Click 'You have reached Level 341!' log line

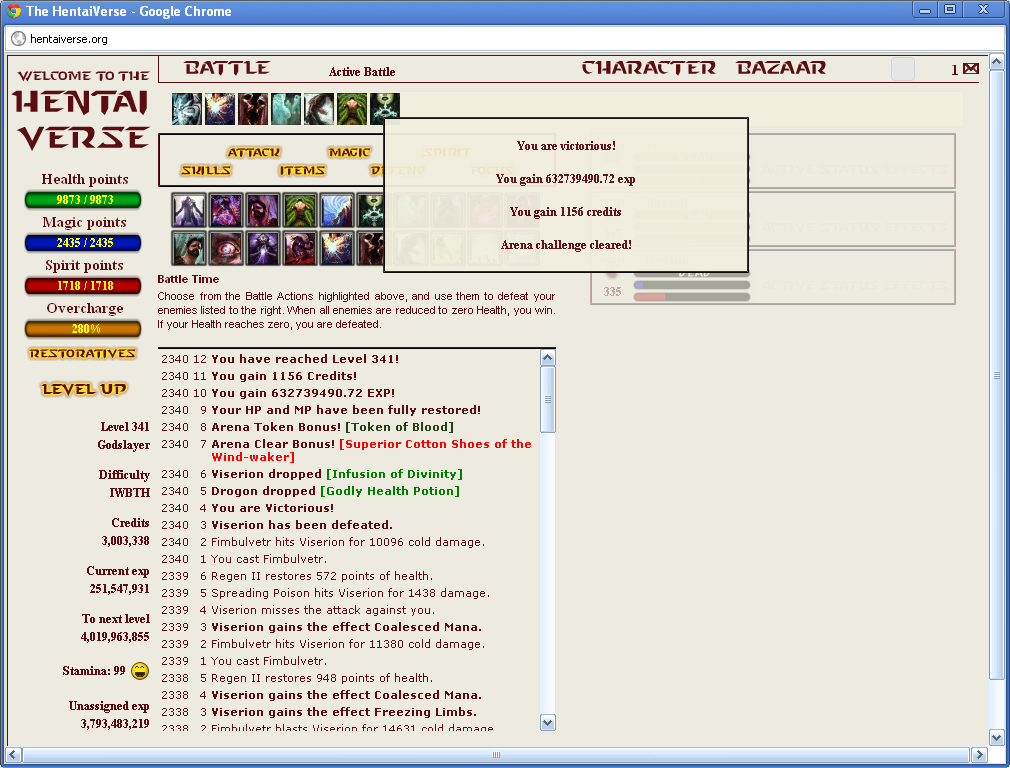coord(305,359)
